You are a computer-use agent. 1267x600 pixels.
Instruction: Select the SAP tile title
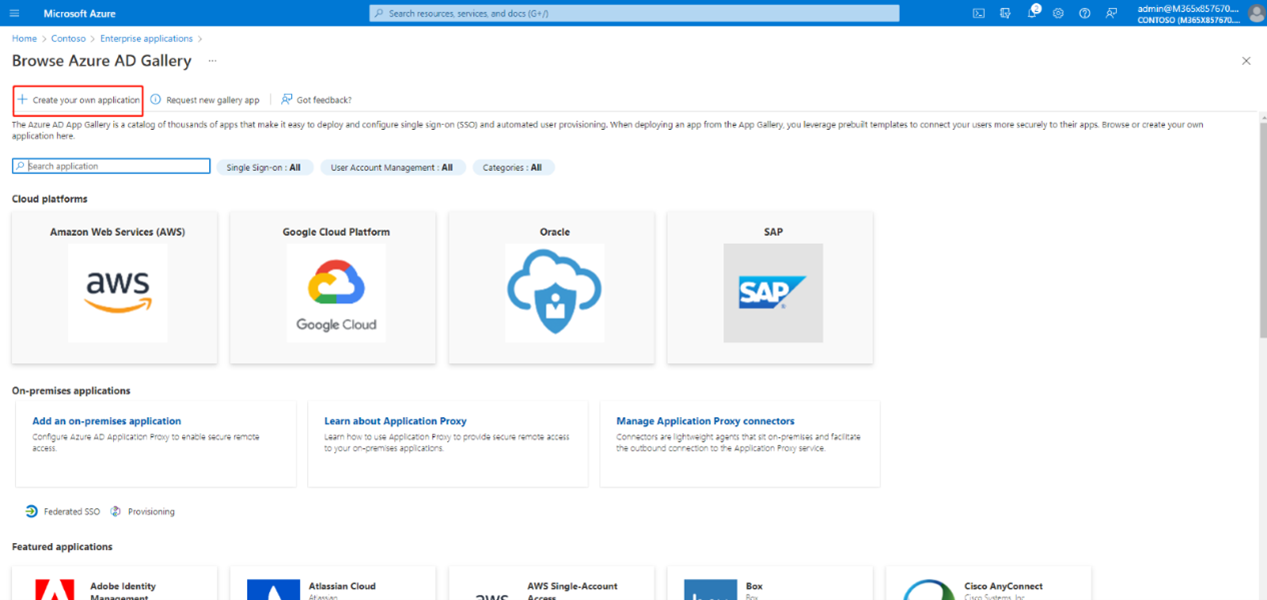[x=773, y=232]
